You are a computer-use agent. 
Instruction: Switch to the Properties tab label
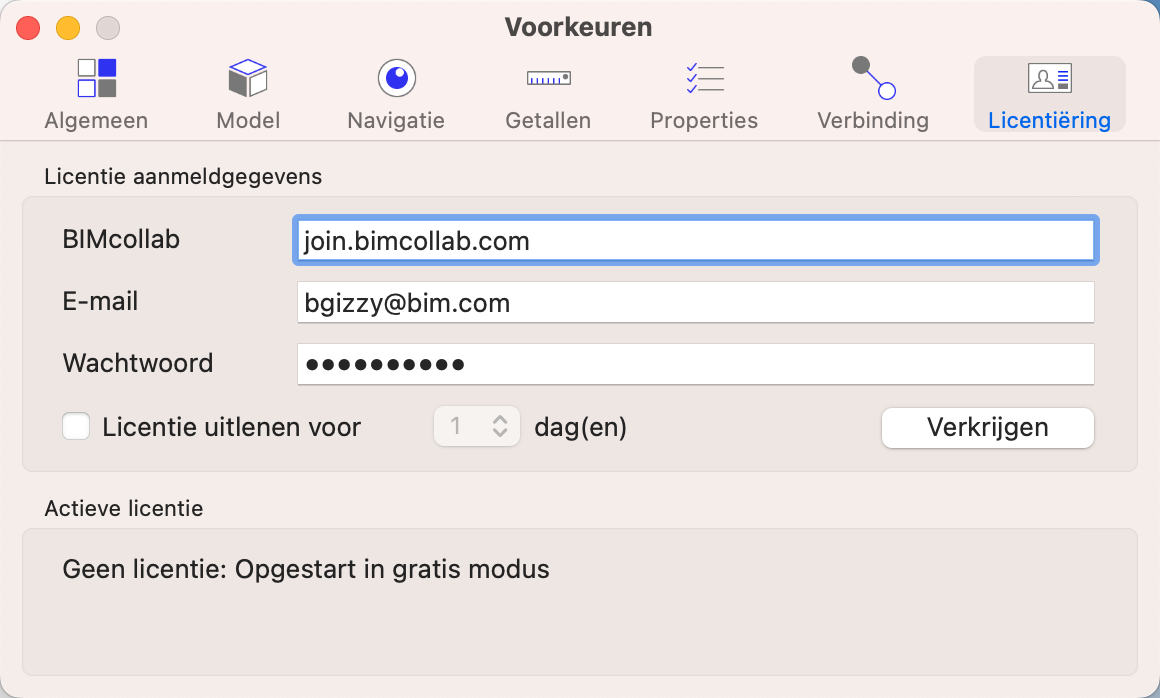point(704,121)
